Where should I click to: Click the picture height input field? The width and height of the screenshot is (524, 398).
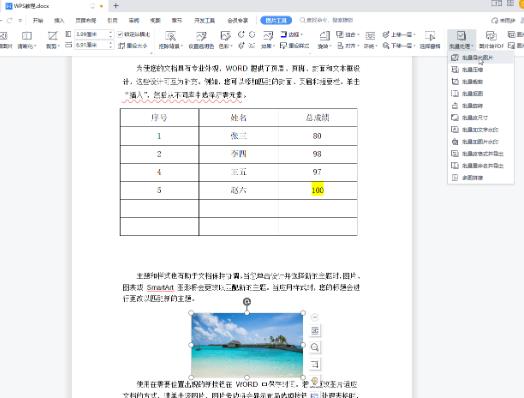[x=91, y=34]
